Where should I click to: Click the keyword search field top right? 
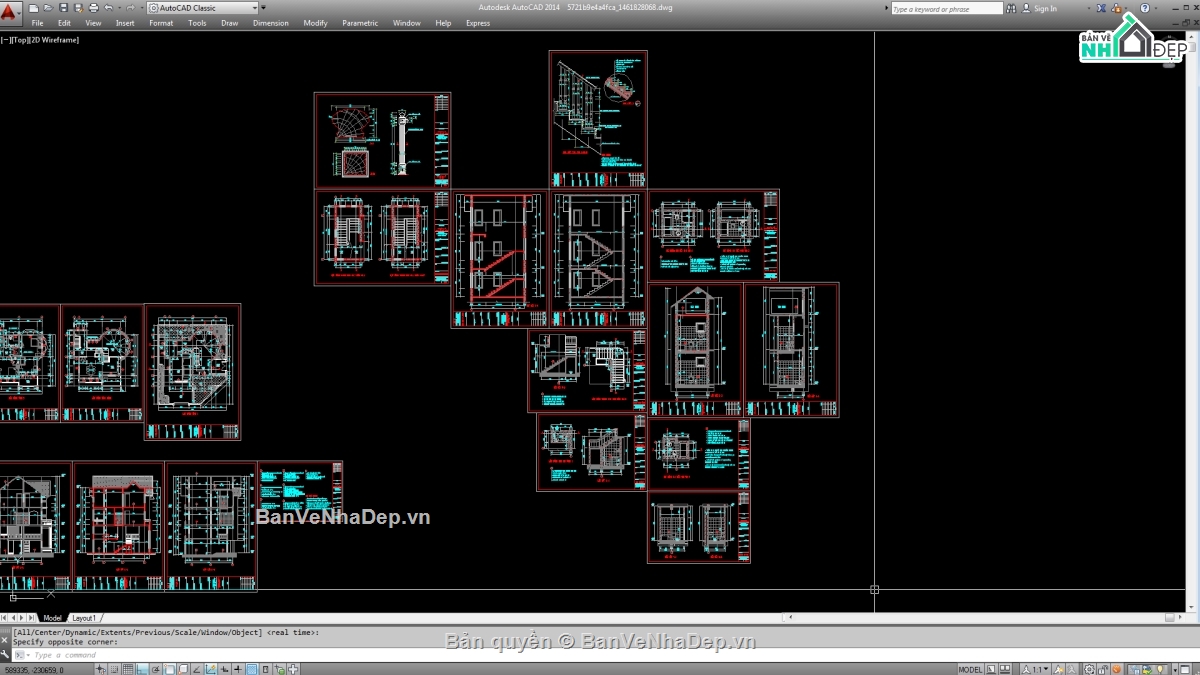coord(945,8)
